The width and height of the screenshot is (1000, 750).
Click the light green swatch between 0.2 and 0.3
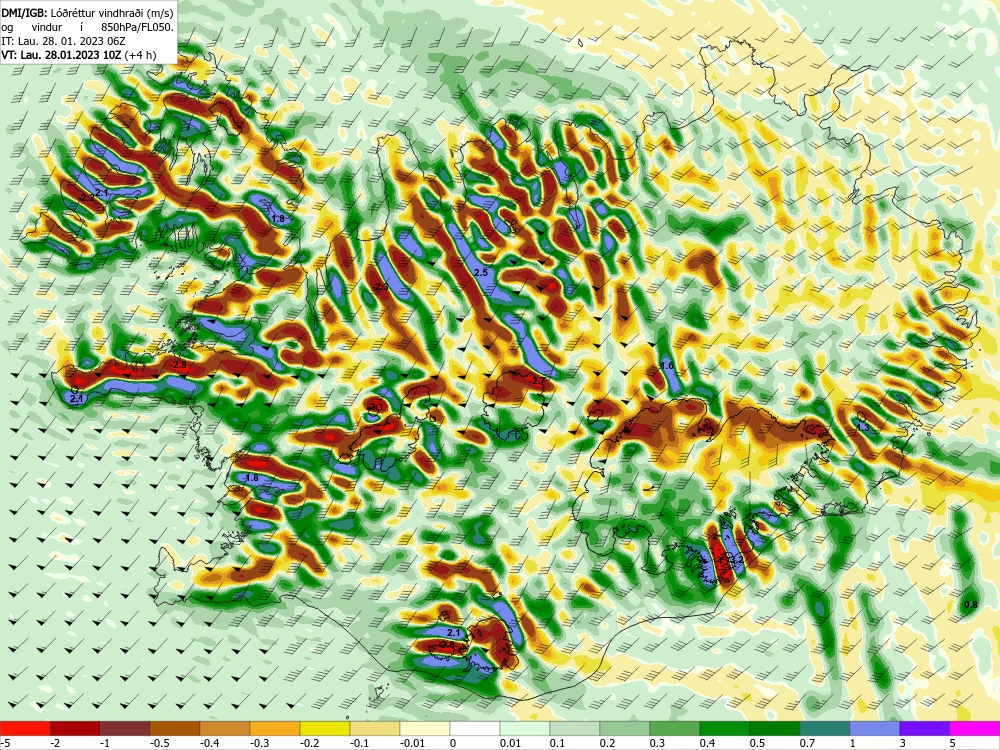tap(625, 728)
